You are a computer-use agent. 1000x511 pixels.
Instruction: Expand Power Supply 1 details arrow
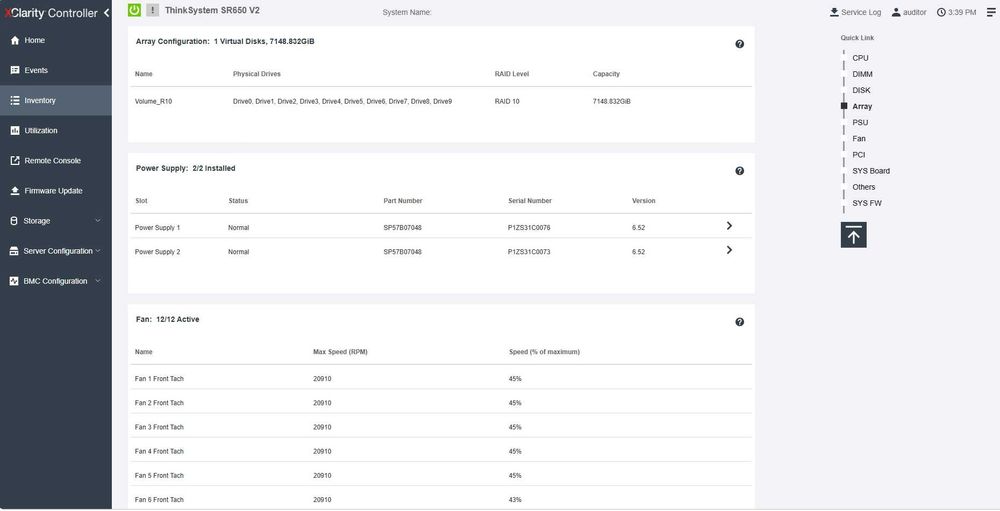[729, 226]
